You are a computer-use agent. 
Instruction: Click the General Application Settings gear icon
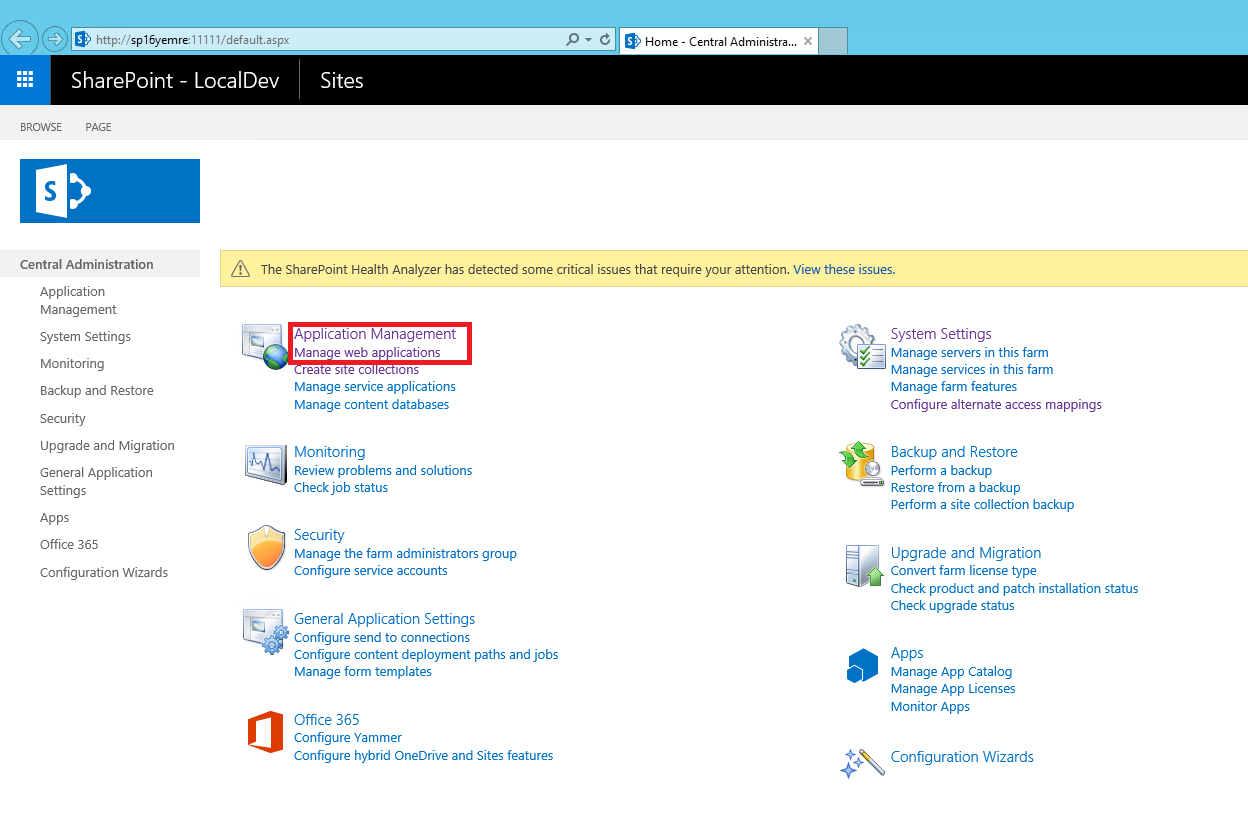click(265, 631)
